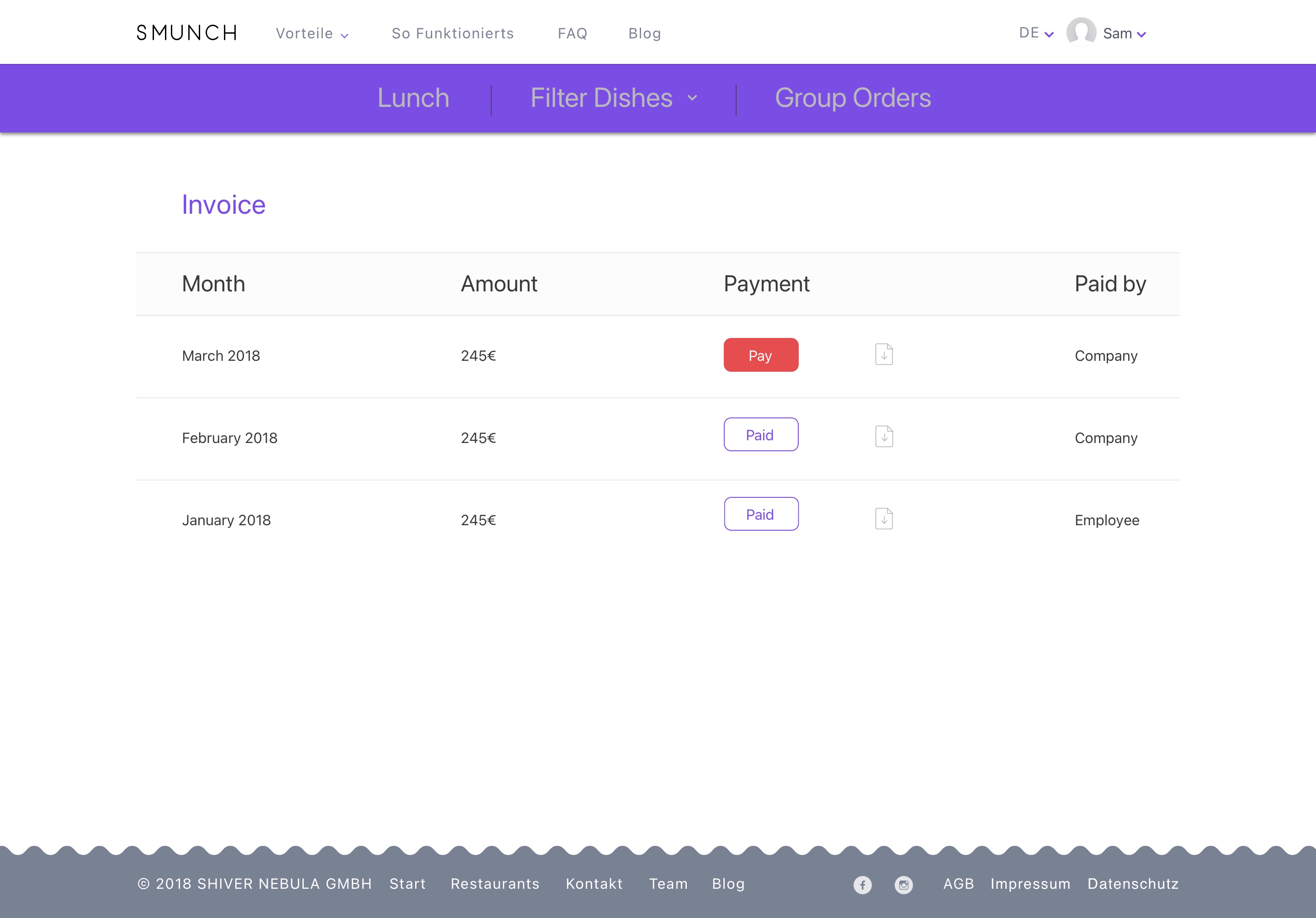Expand the Filter Dishes dropdown
Screen dimensions: 1316x918
tap(614, 98)
